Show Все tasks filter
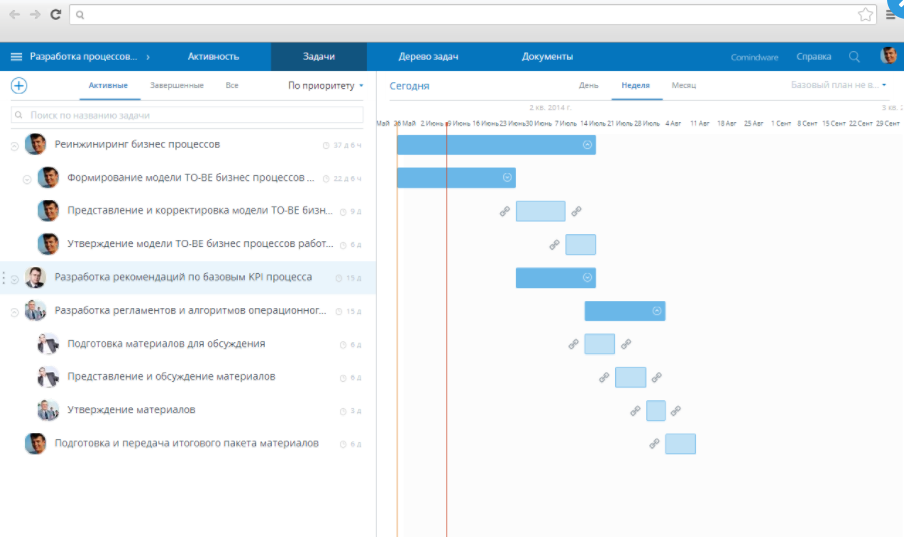 232,85
